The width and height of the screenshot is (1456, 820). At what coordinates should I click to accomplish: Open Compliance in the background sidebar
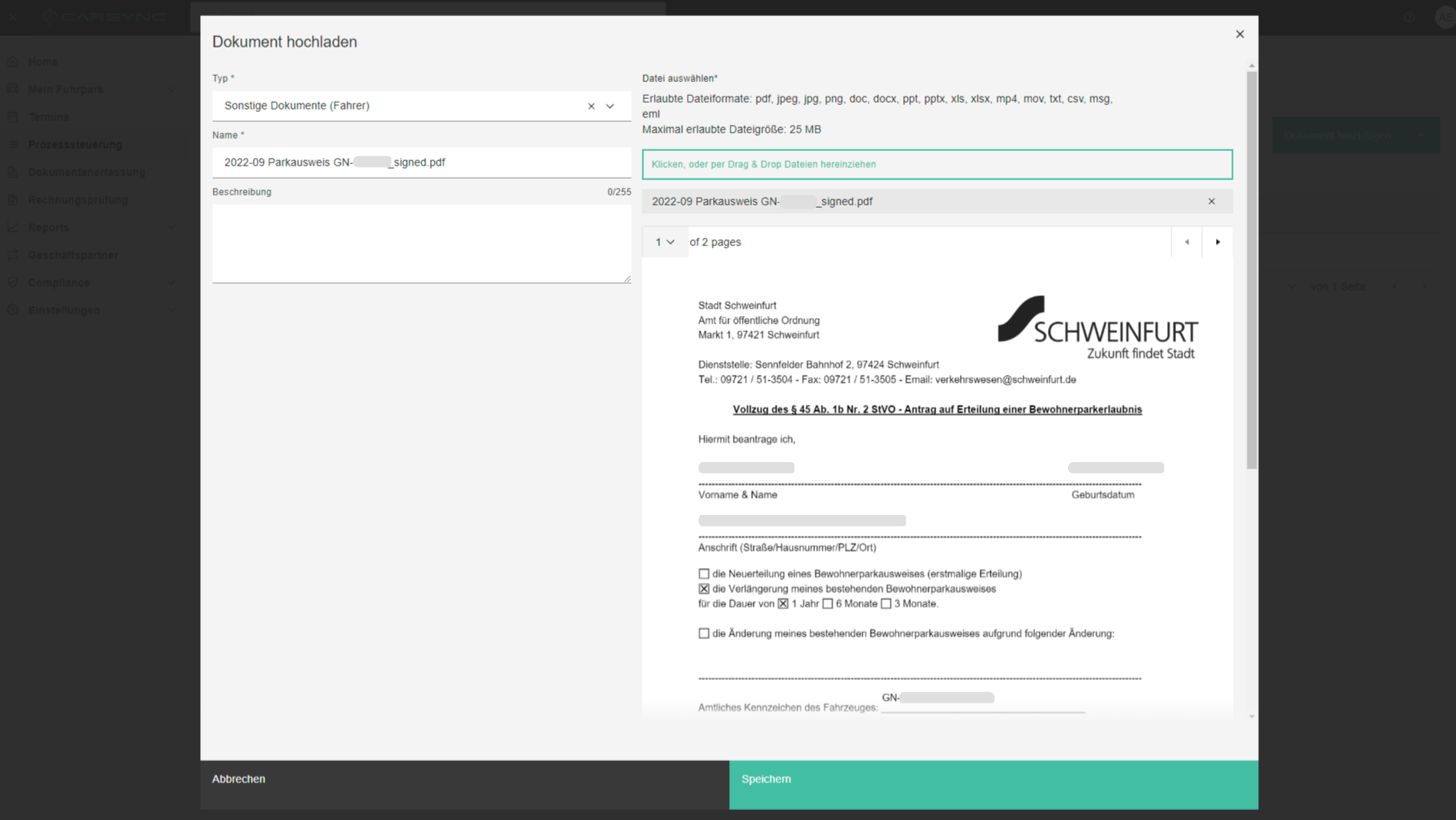pos(59,282)
